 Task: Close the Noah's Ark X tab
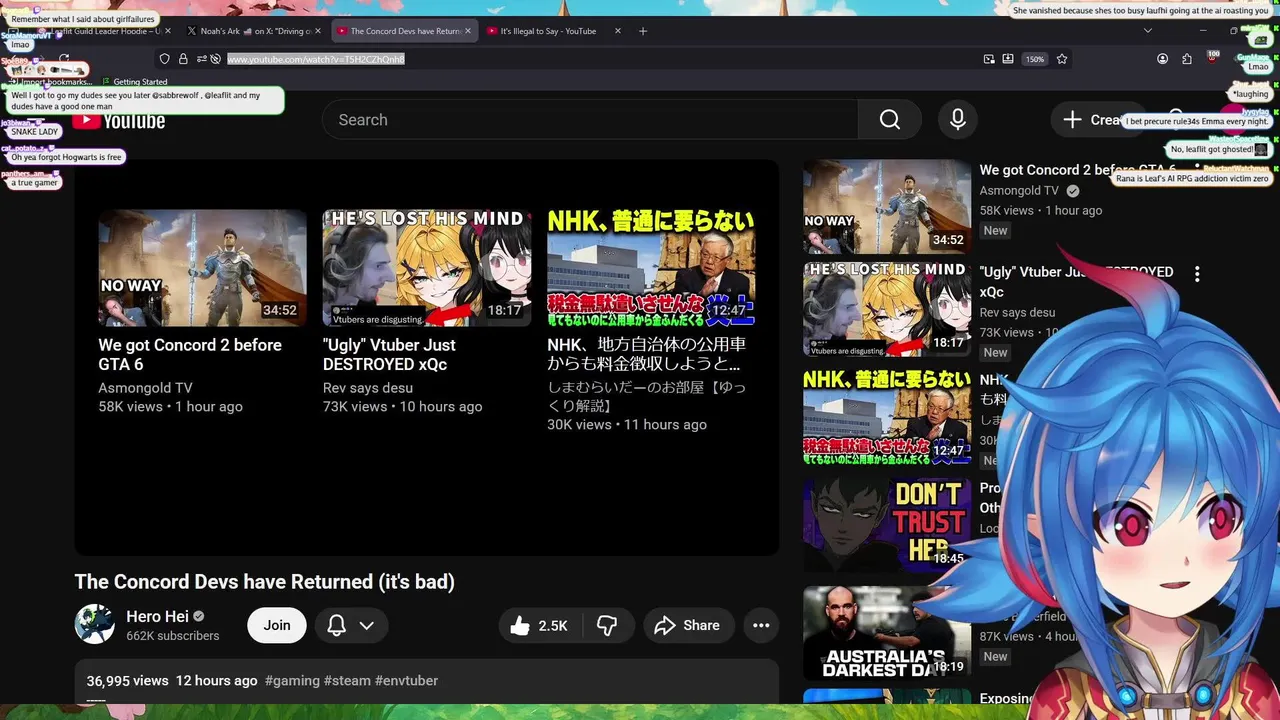click(320, 31)
